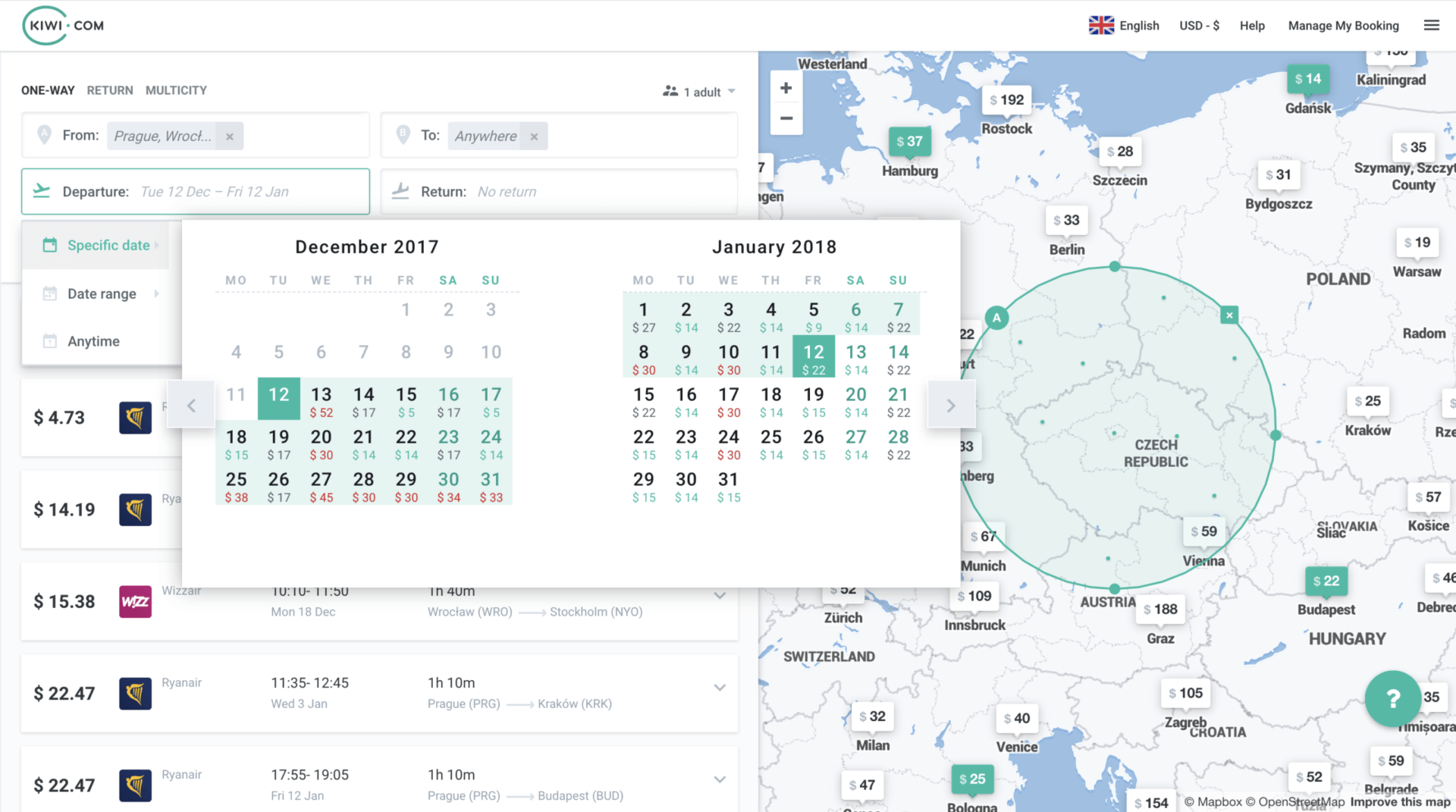Switch to RETURN trip type

point(110,90)
